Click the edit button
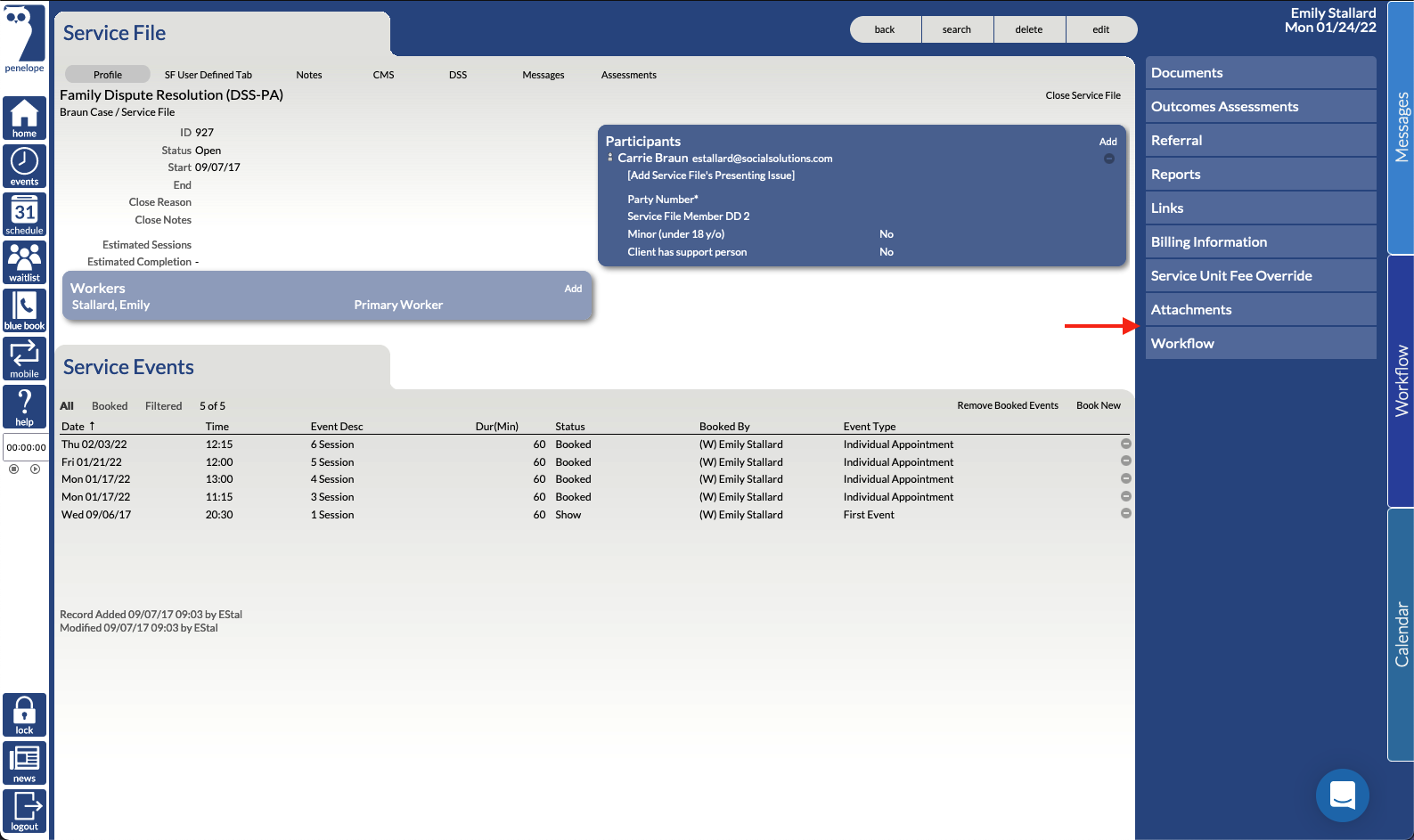The image size is (1414, 840). point(1101,29)
